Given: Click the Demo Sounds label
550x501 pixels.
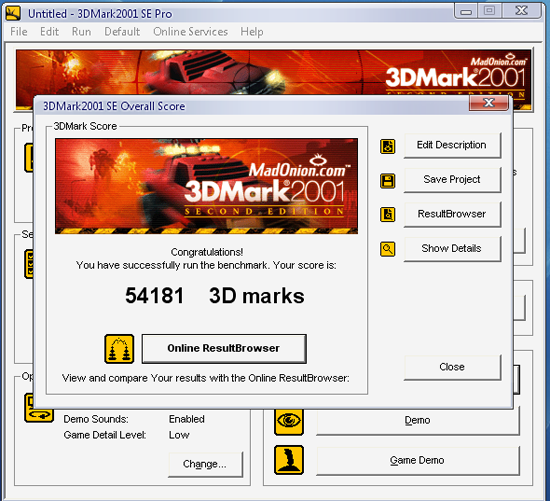Looking at the screenshot, I should click(x=96, y=419).
